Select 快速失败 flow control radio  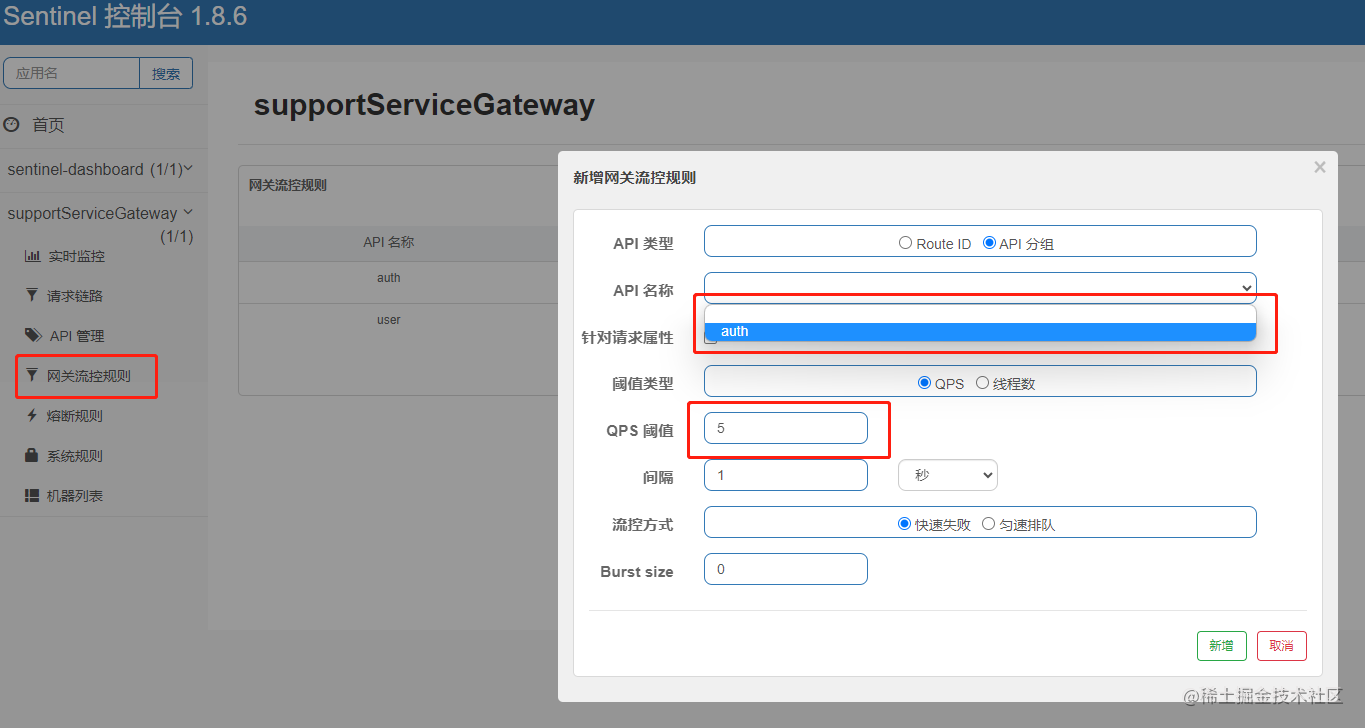click(905, 524)
